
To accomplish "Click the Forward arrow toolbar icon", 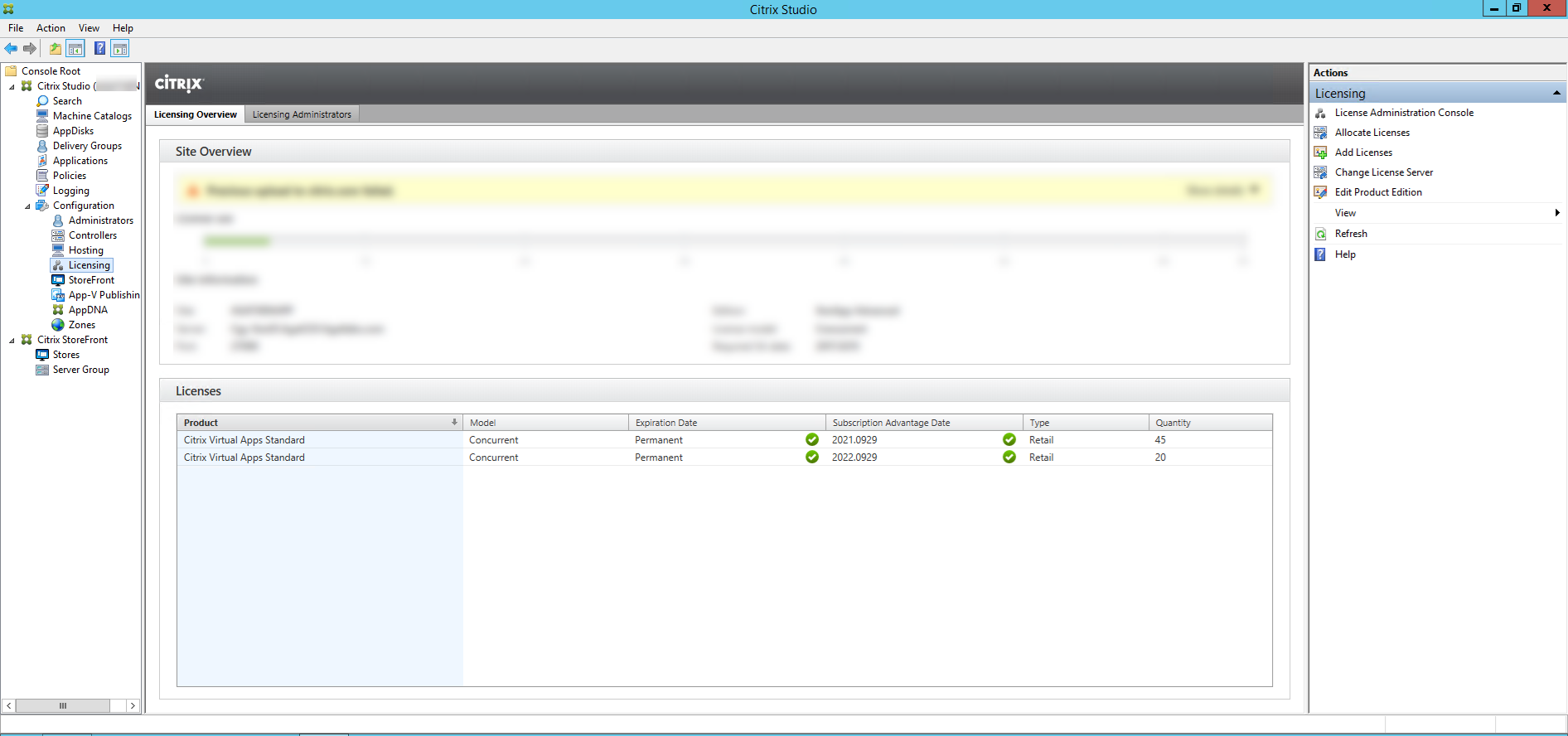I will coord(30,49).
